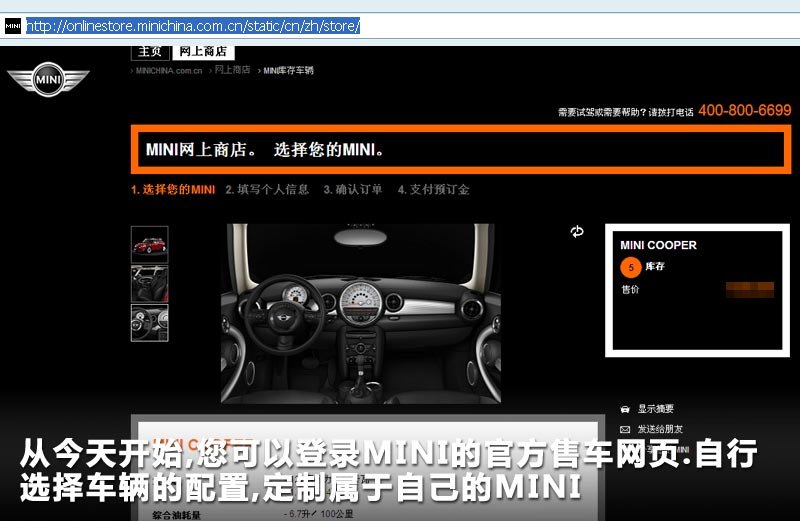Screen dimensions: 800x521
Task: Click the main dashboard image
Action: click(x=361, y=314)
